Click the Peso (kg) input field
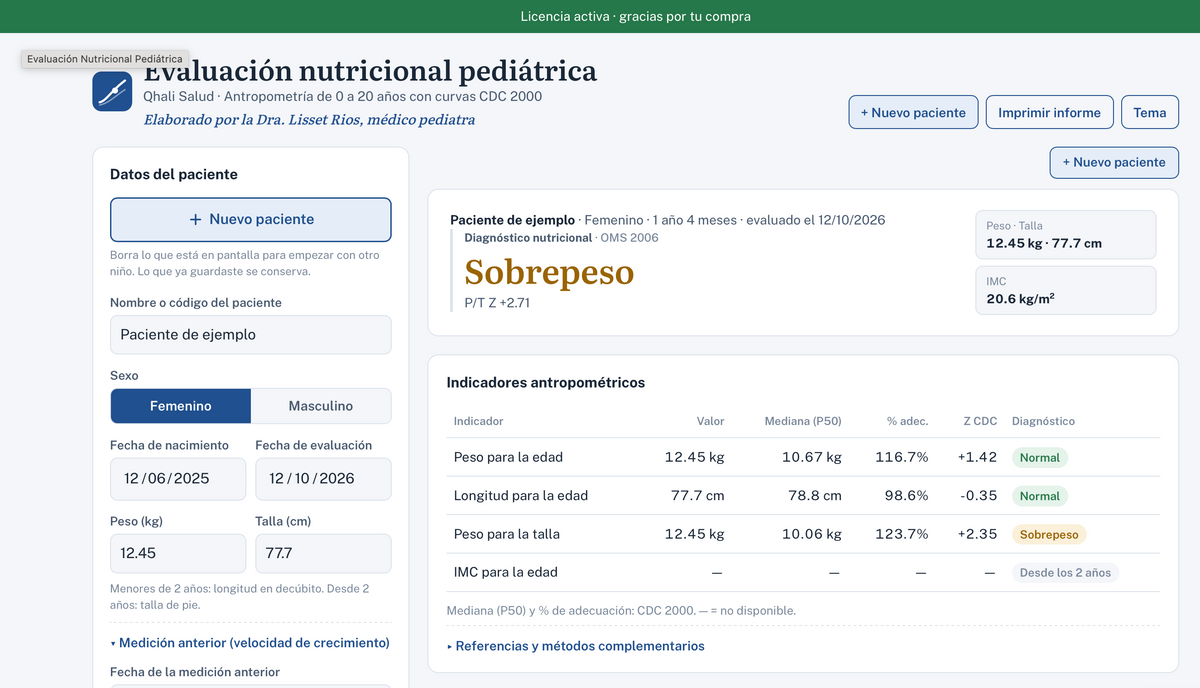 coord(178,553)
